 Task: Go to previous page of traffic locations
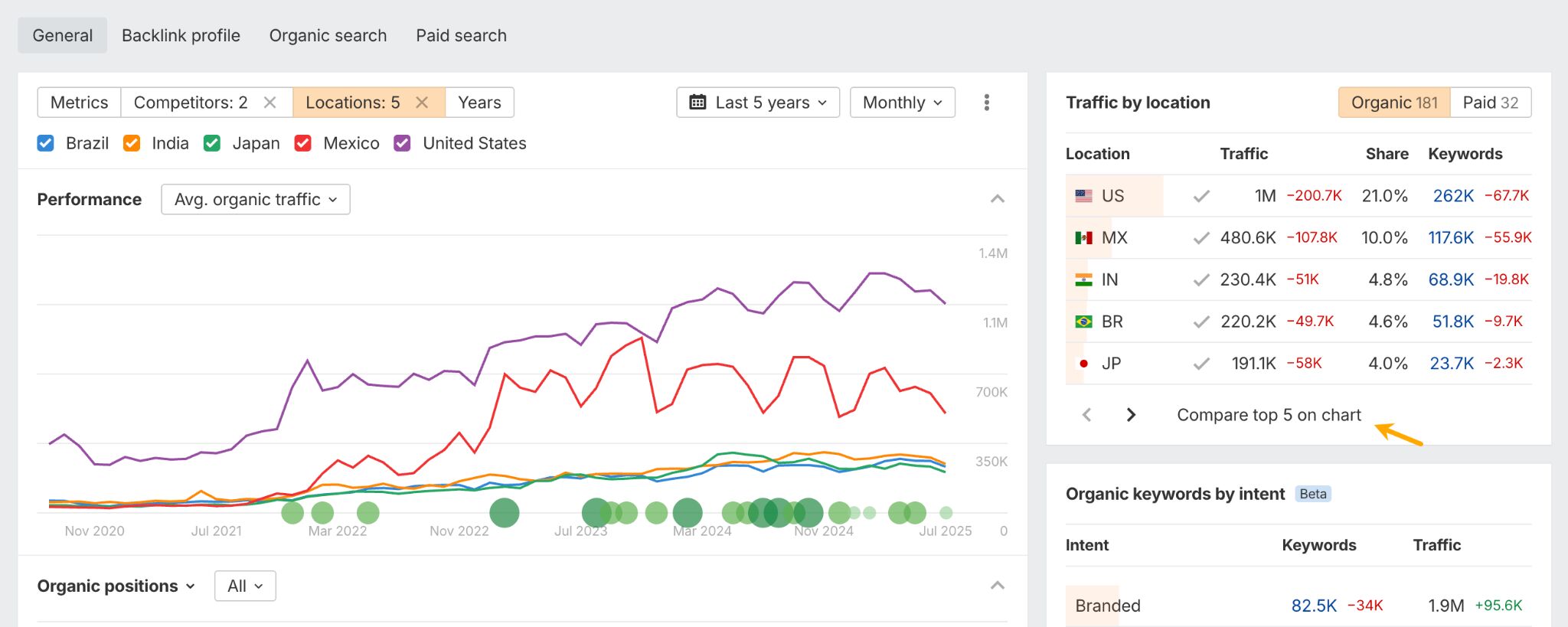point(1086,415)
